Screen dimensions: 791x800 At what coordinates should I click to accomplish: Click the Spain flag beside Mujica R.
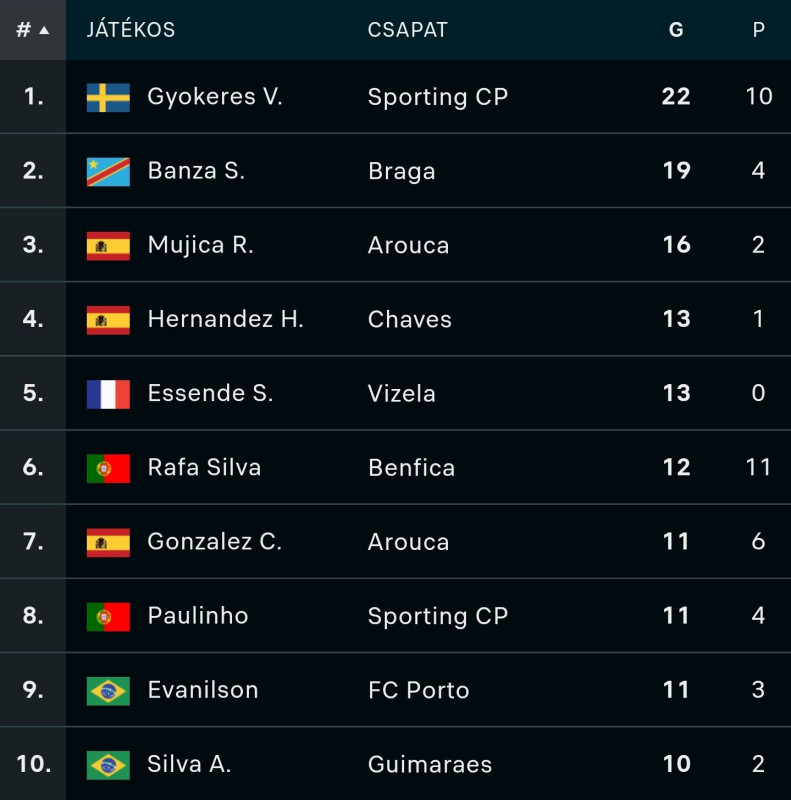click(108, 246)
